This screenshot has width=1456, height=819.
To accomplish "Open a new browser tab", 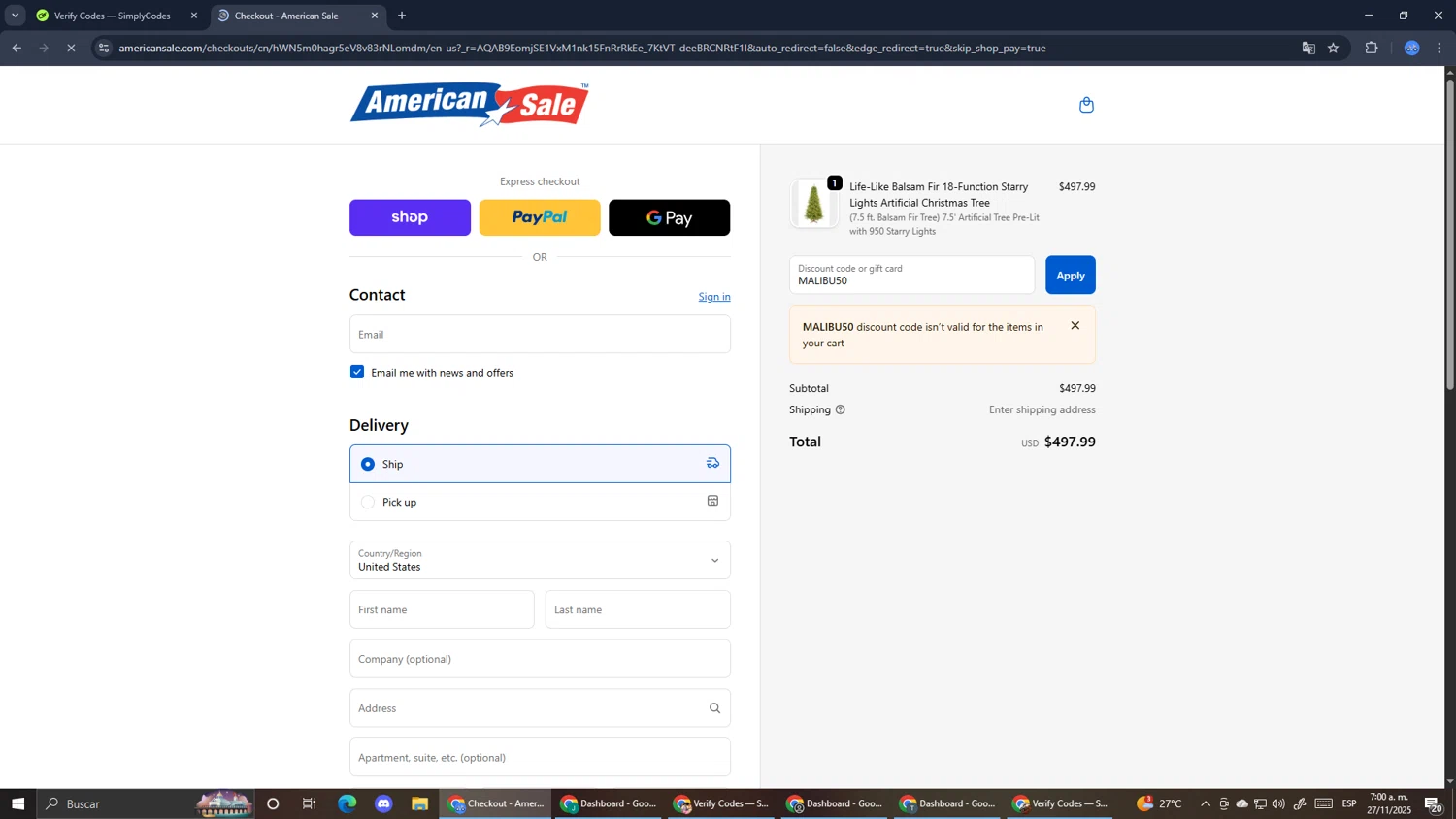I will 402,16.
